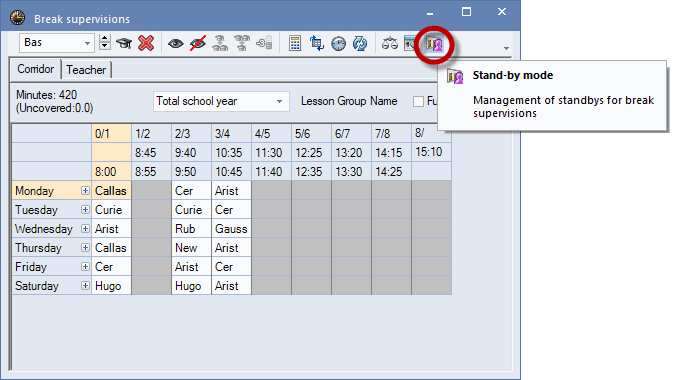Expand the Monday row plus button

85,191
